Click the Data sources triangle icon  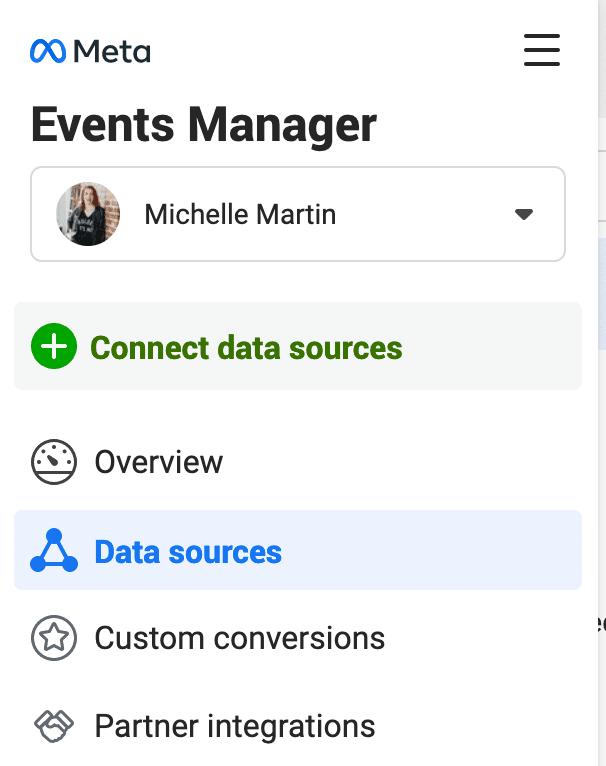coord(54,551)
